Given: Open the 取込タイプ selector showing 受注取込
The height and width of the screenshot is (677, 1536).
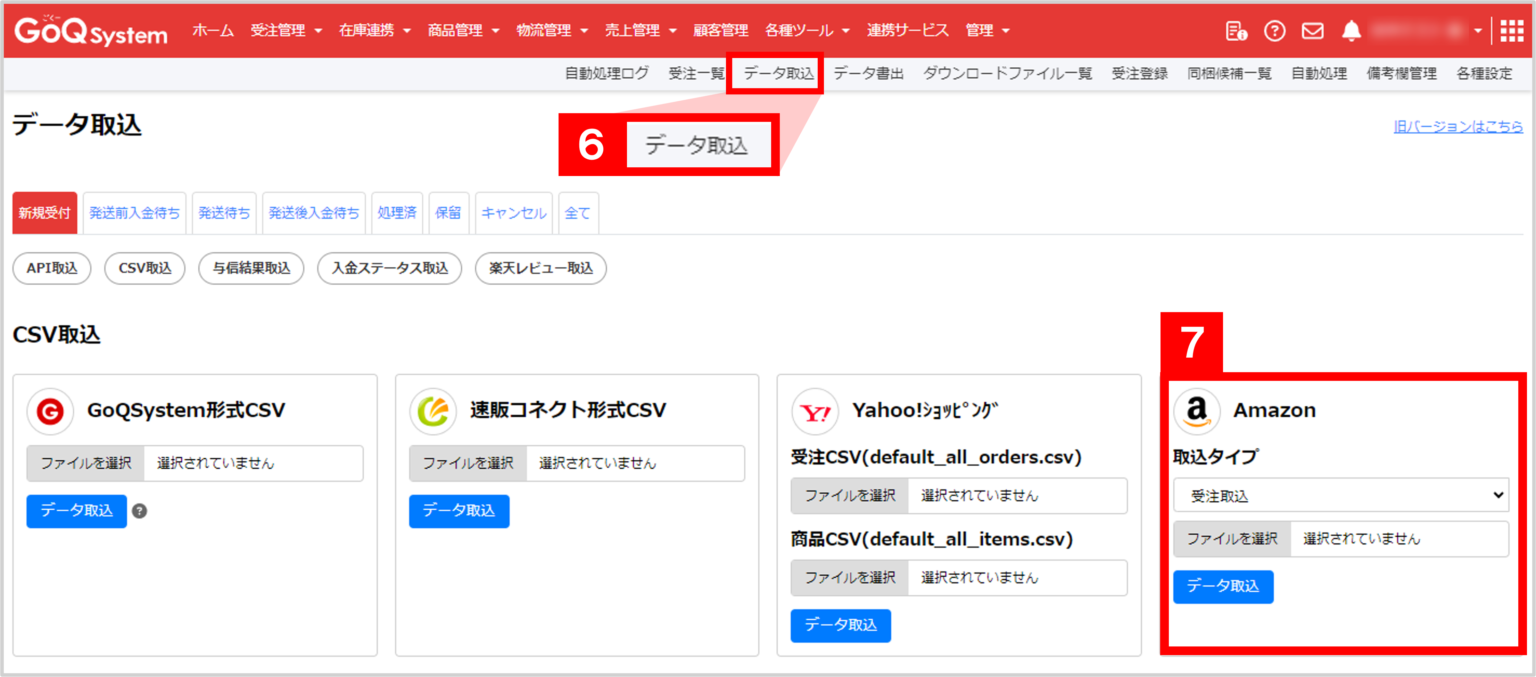Looking at the screenshot, I should click(1340, 495).
